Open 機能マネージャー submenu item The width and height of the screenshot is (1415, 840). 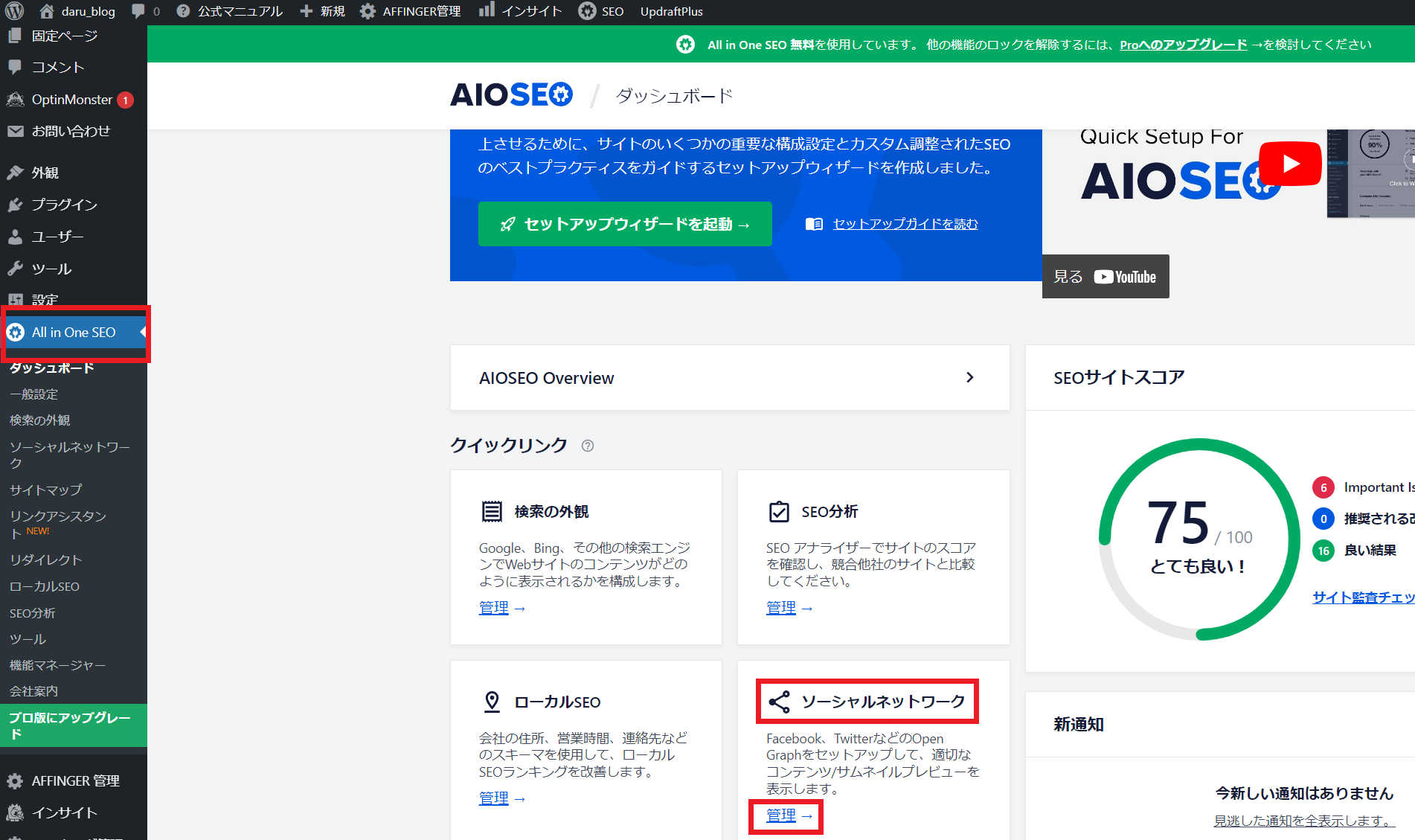57,665
